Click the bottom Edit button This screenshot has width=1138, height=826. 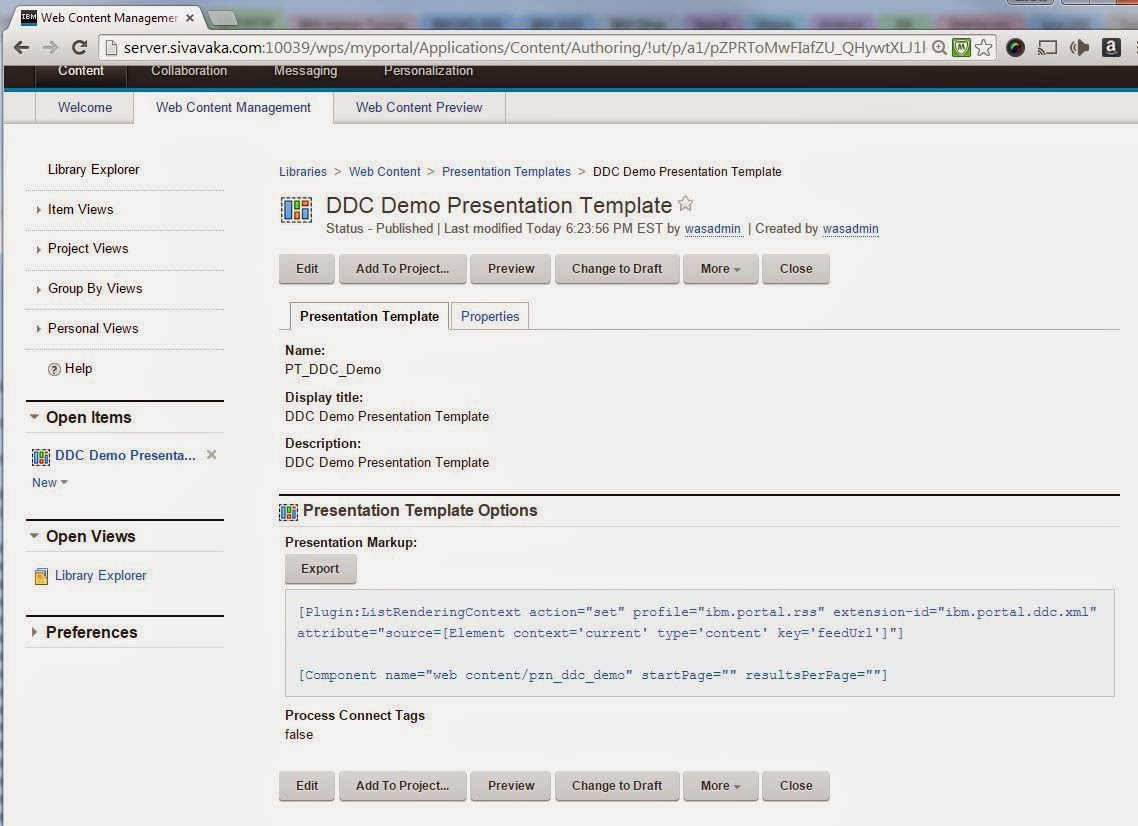coord(307,785)
